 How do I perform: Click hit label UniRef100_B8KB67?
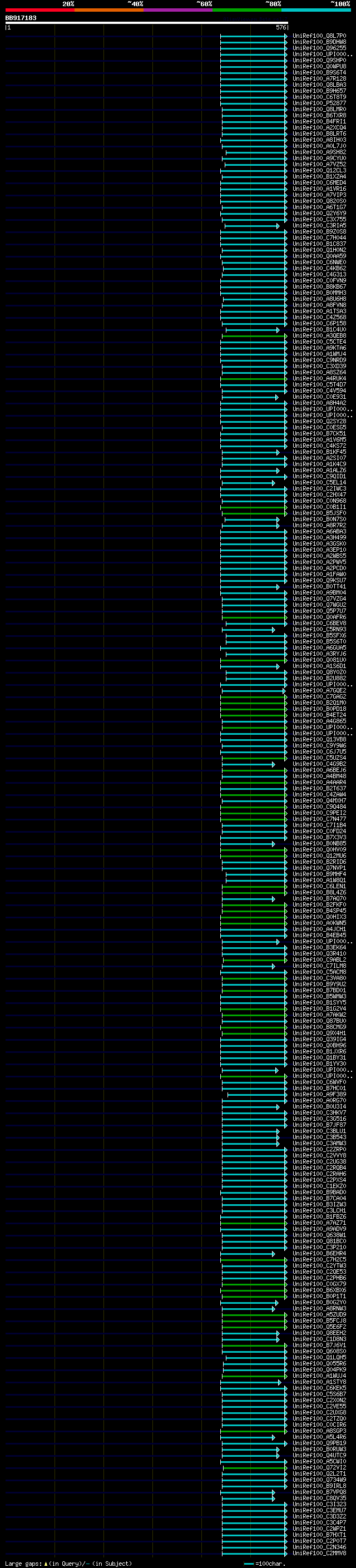pyautogui.click(x=319, y=286)
